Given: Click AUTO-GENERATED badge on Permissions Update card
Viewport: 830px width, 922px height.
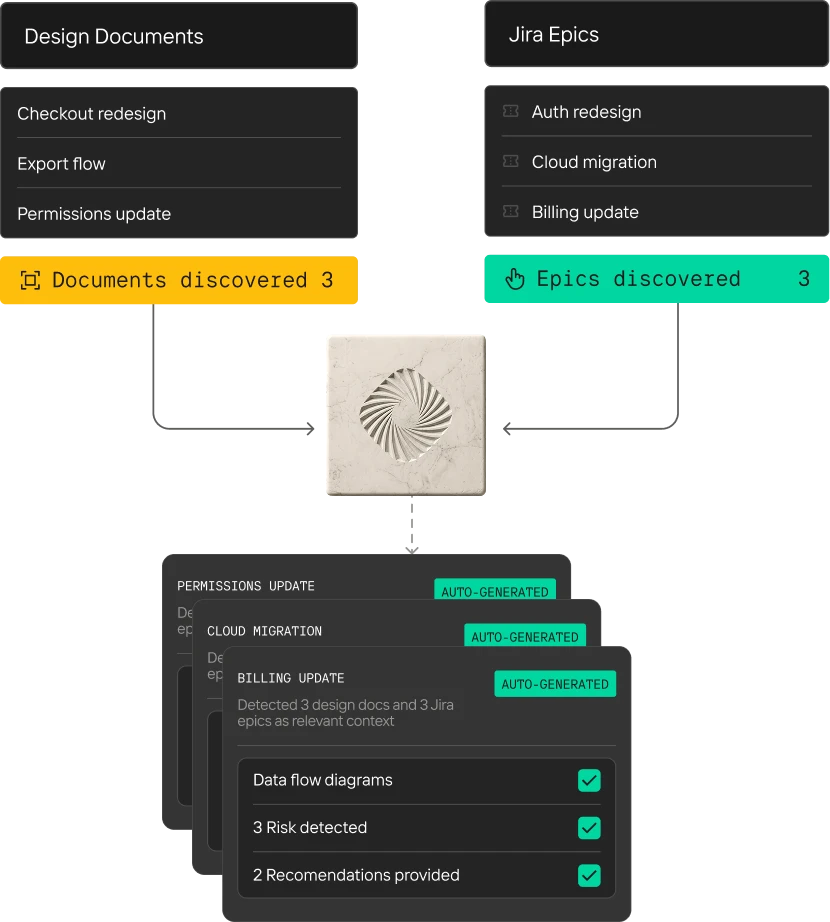Looking at the screenshot, I should click(x=495, y=590).
